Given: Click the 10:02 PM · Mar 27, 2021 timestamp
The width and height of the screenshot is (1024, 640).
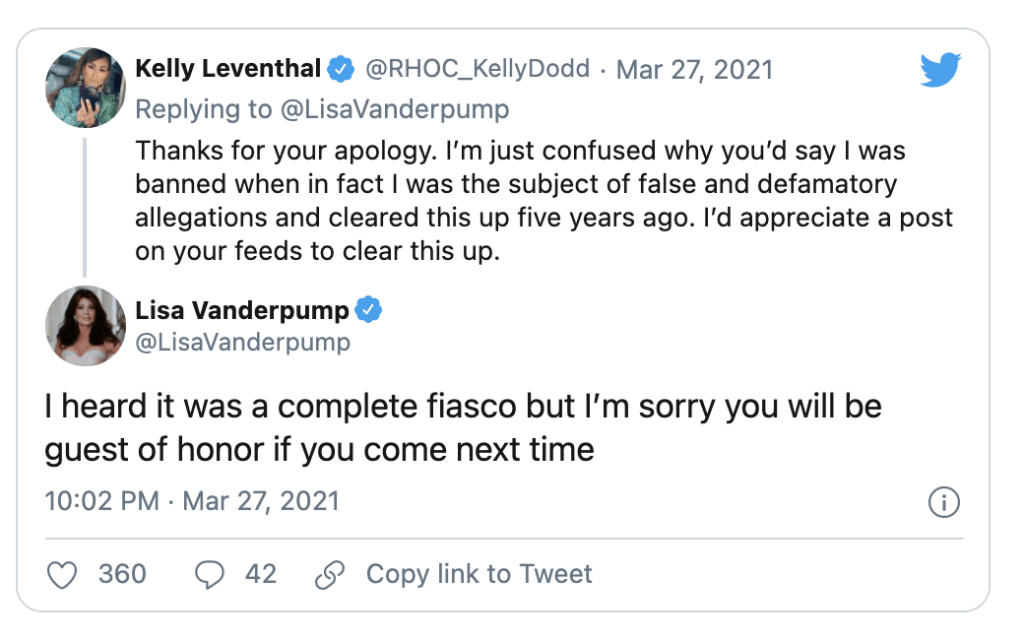Looking at the screenshot, I should [192, 502].
